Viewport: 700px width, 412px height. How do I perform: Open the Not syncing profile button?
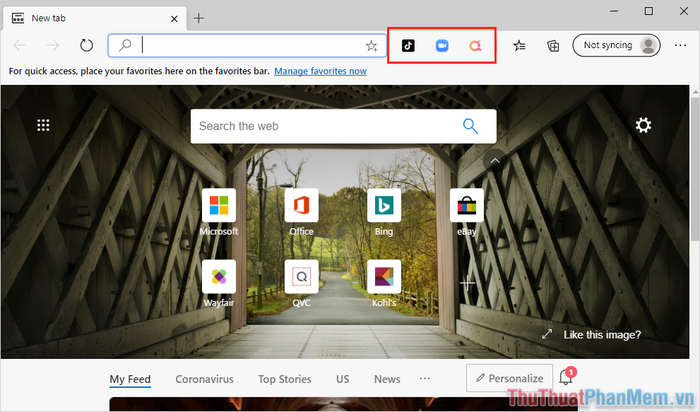tap(616, 46)
